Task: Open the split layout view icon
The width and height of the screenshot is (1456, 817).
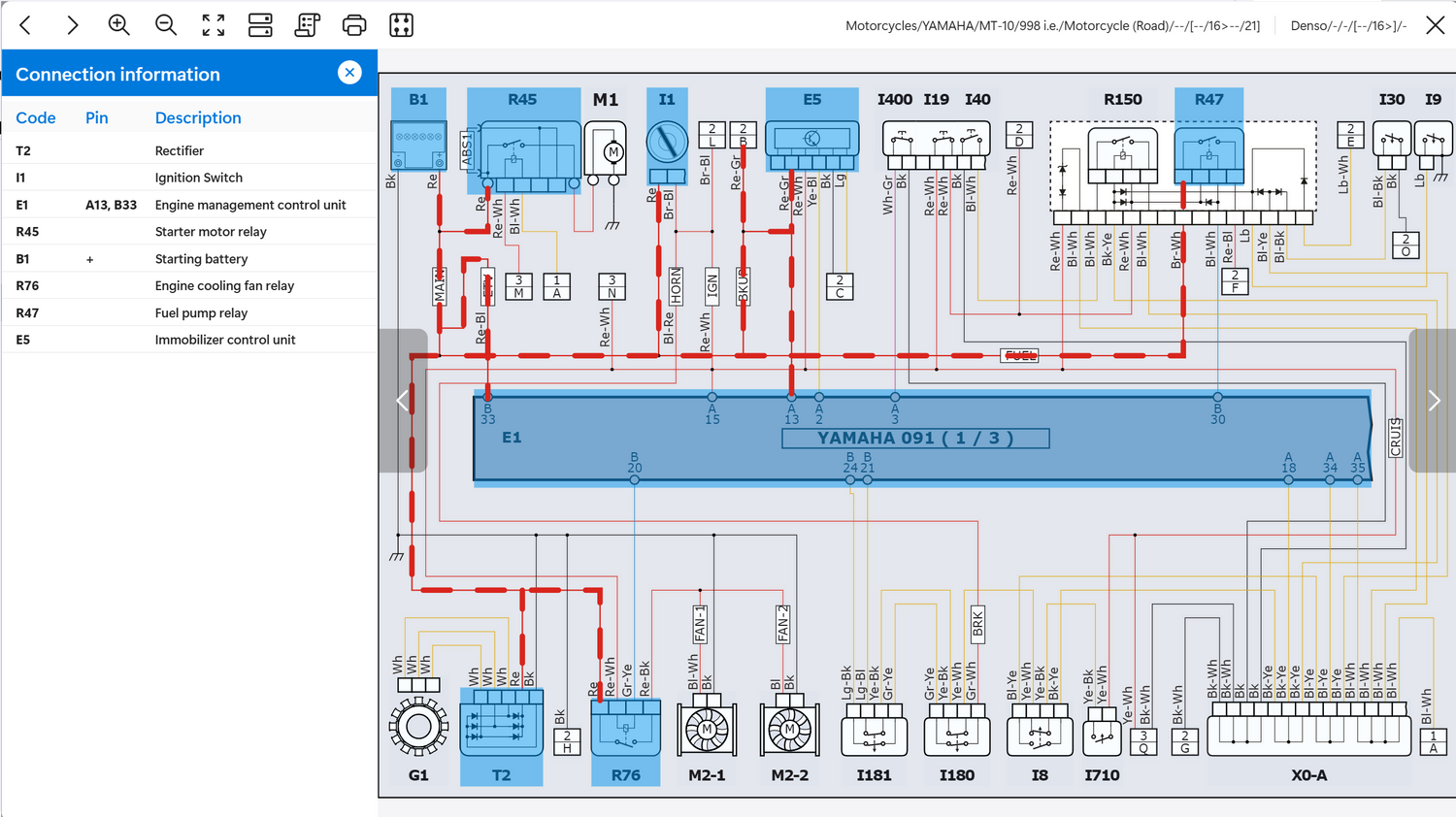Action: 260,25
